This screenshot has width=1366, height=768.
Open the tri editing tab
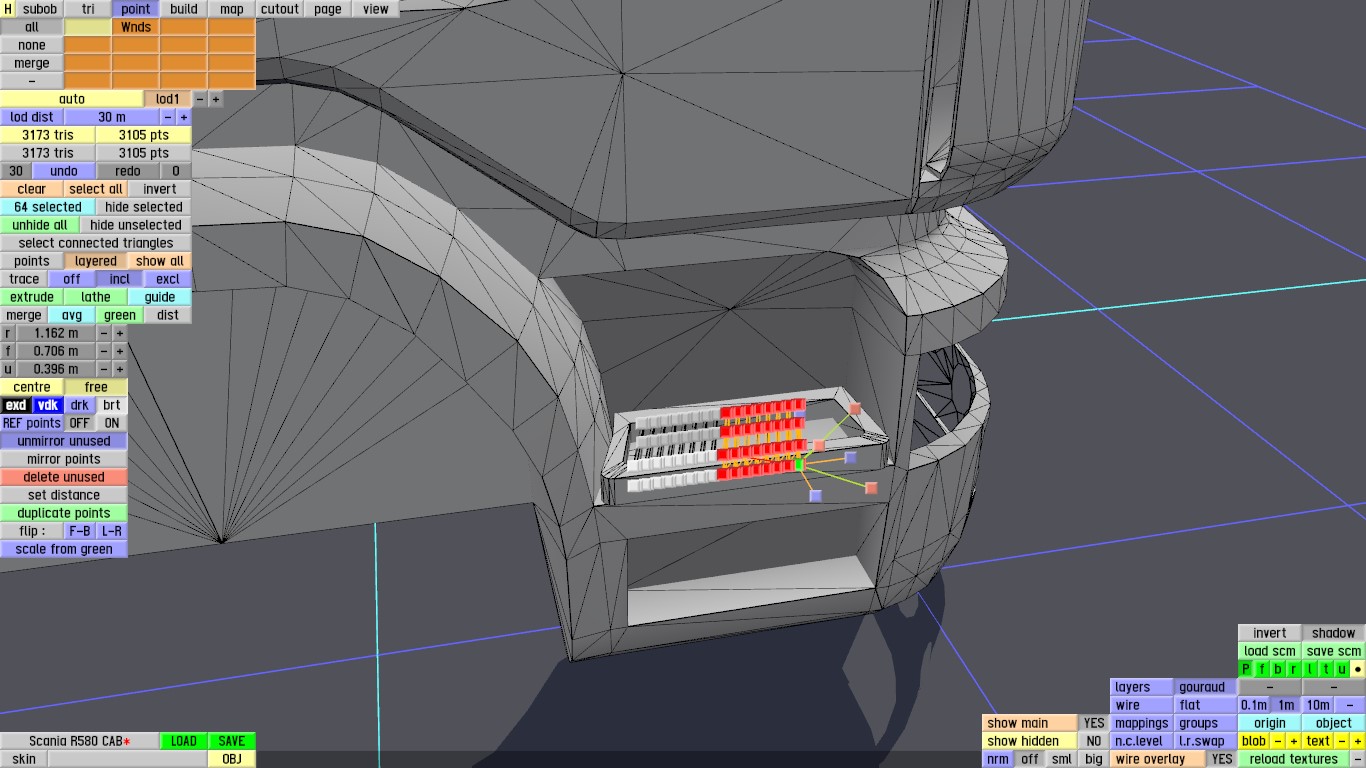pos(88,9)
